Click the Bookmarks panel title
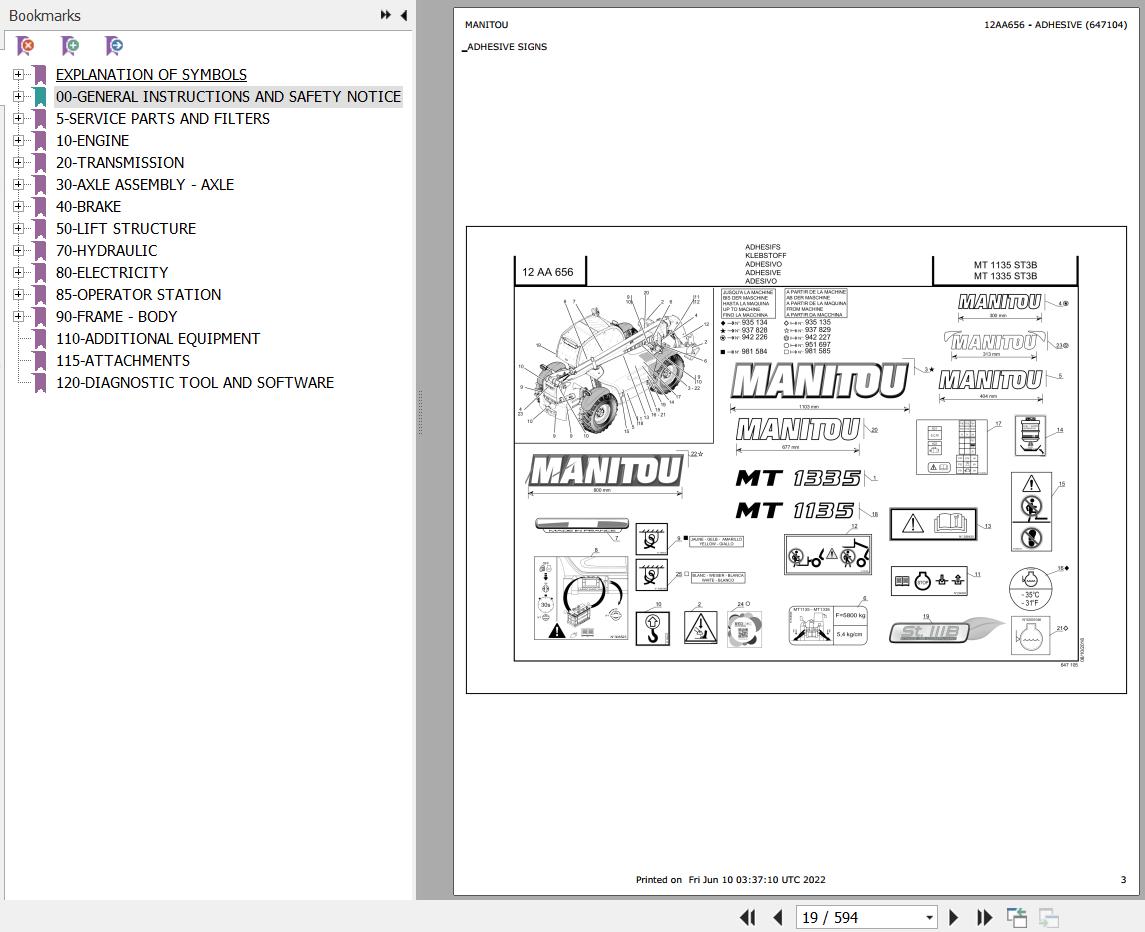1145x932 pixels. coord(45,15)
